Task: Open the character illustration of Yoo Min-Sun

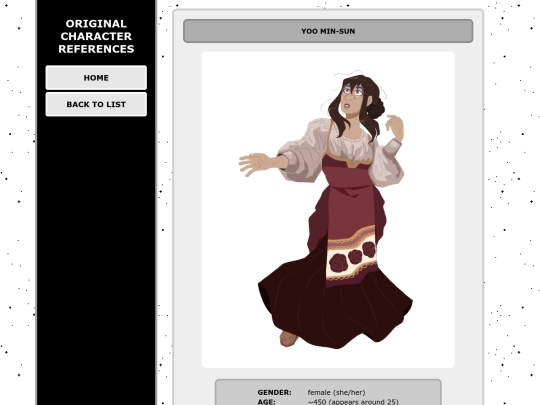Action: tap(328, 209)
